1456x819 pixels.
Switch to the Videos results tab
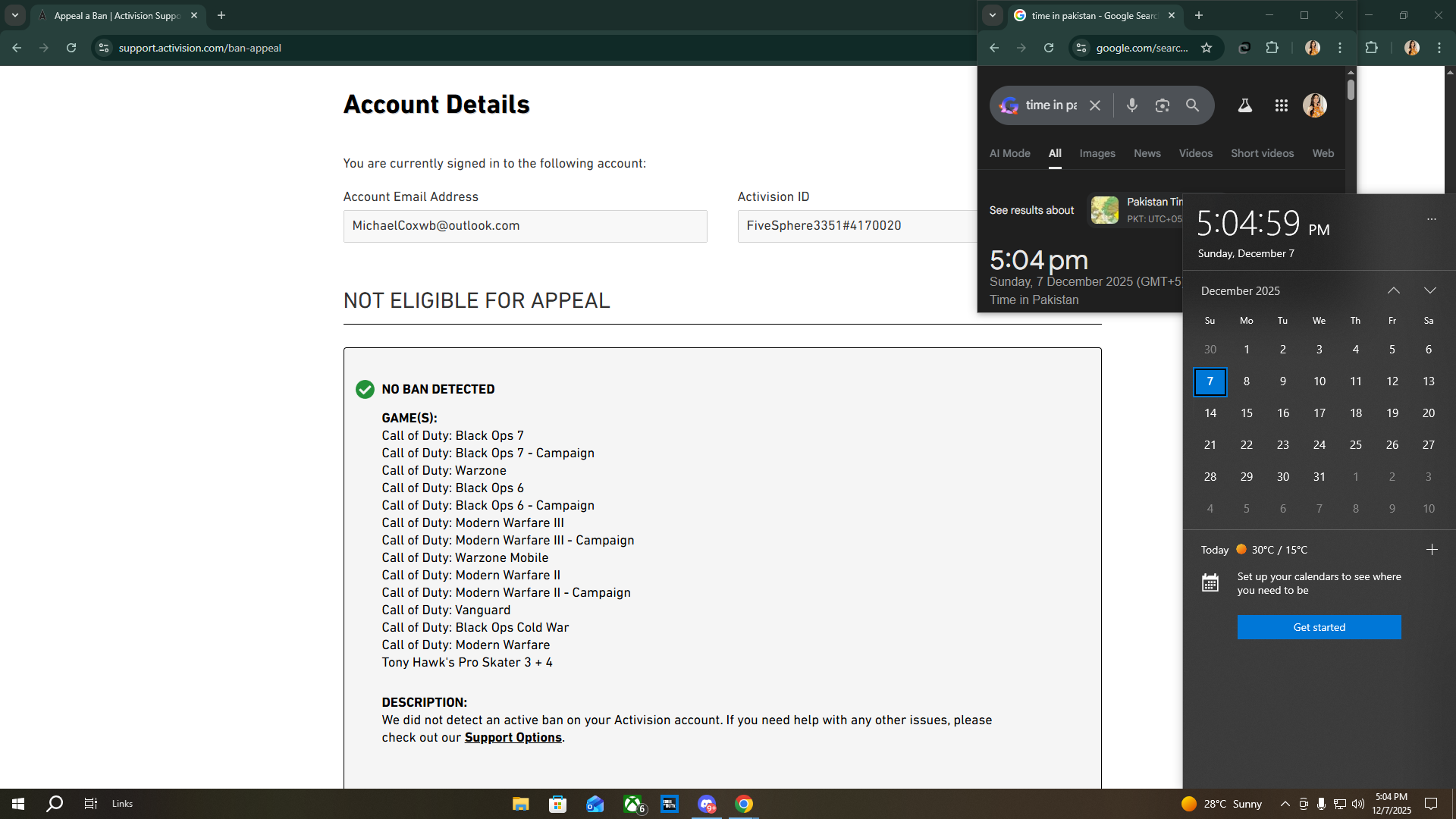1196,153
